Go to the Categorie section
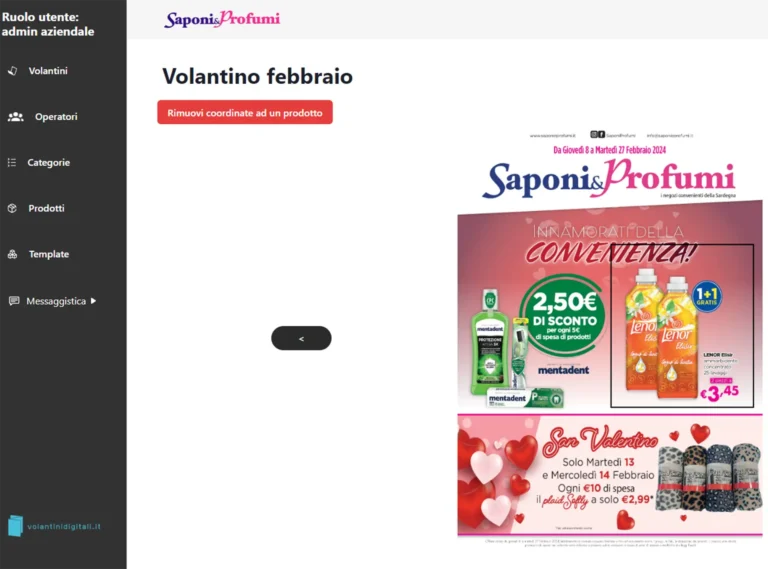768x569 pixels. [48, 163]
